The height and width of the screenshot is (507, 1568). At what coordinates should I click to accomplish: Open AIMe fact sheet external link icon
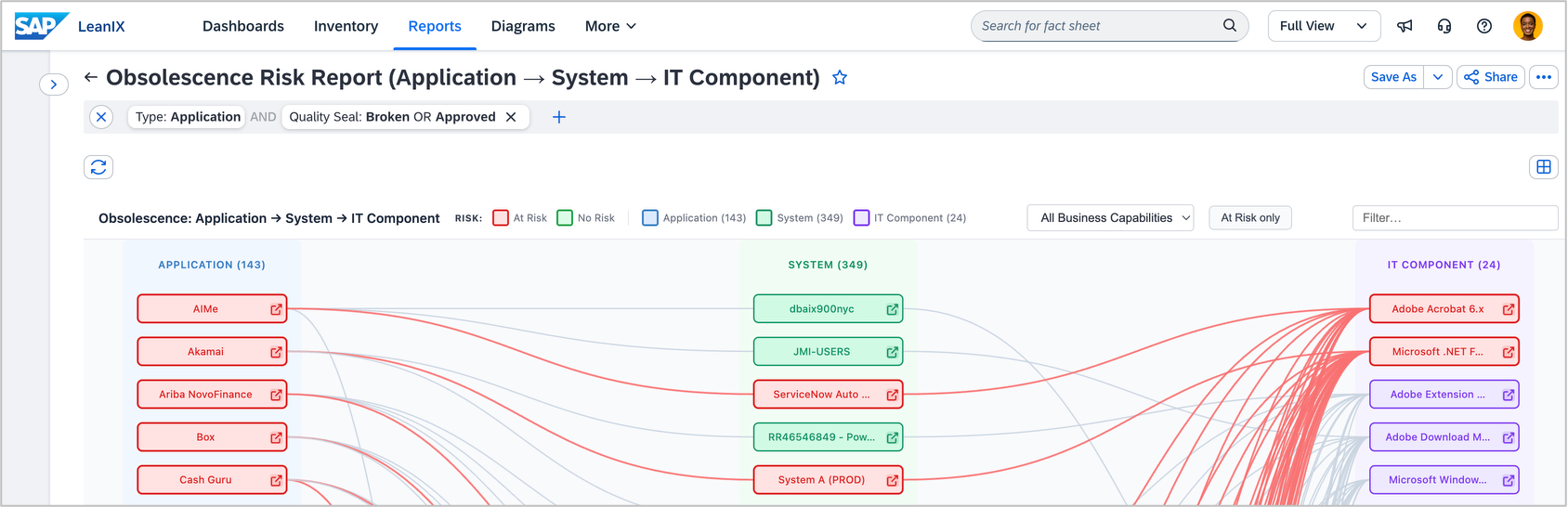tap(276, 309)
